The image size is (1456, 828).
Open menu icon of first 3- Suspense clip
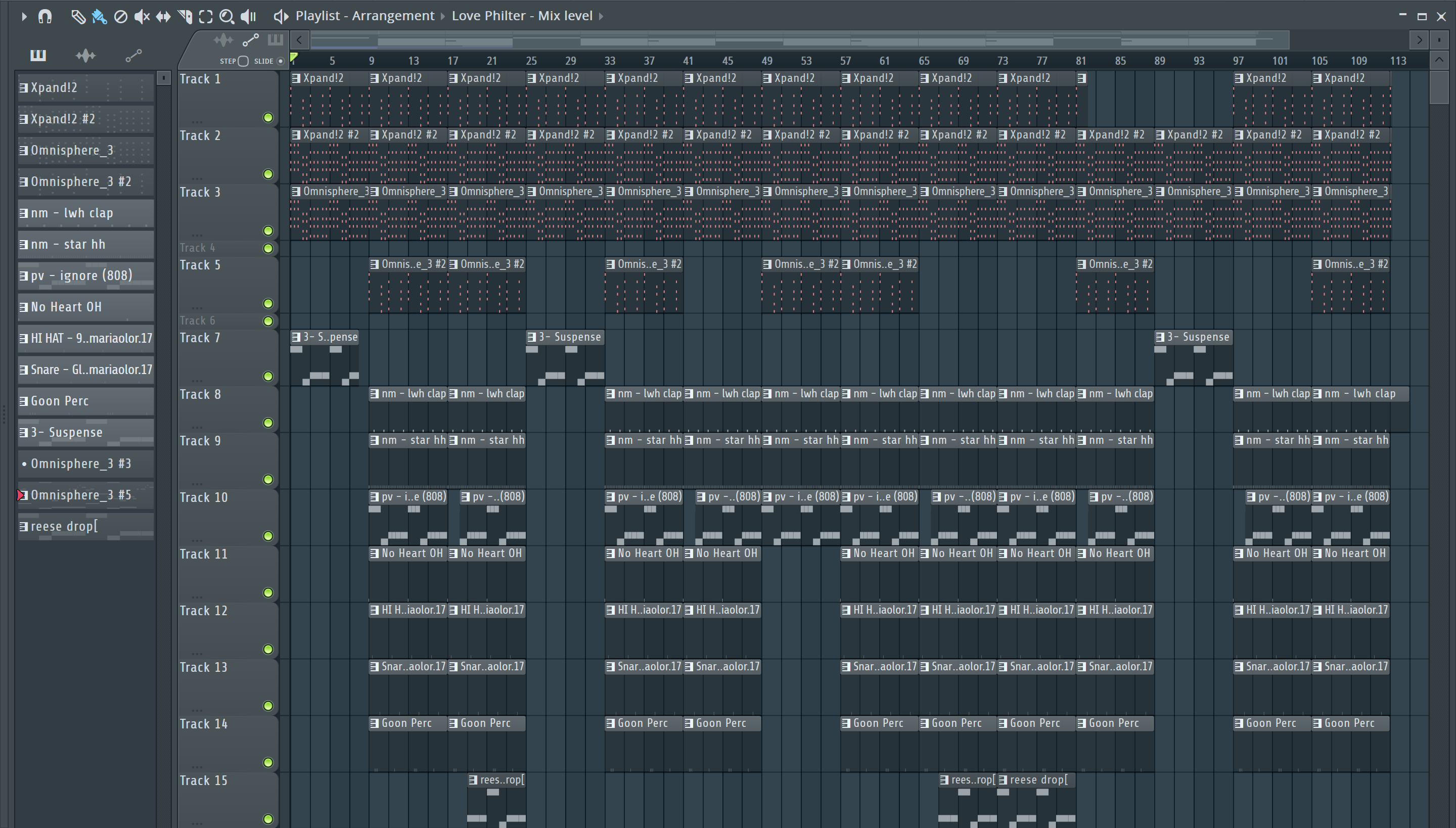point(296,337)
